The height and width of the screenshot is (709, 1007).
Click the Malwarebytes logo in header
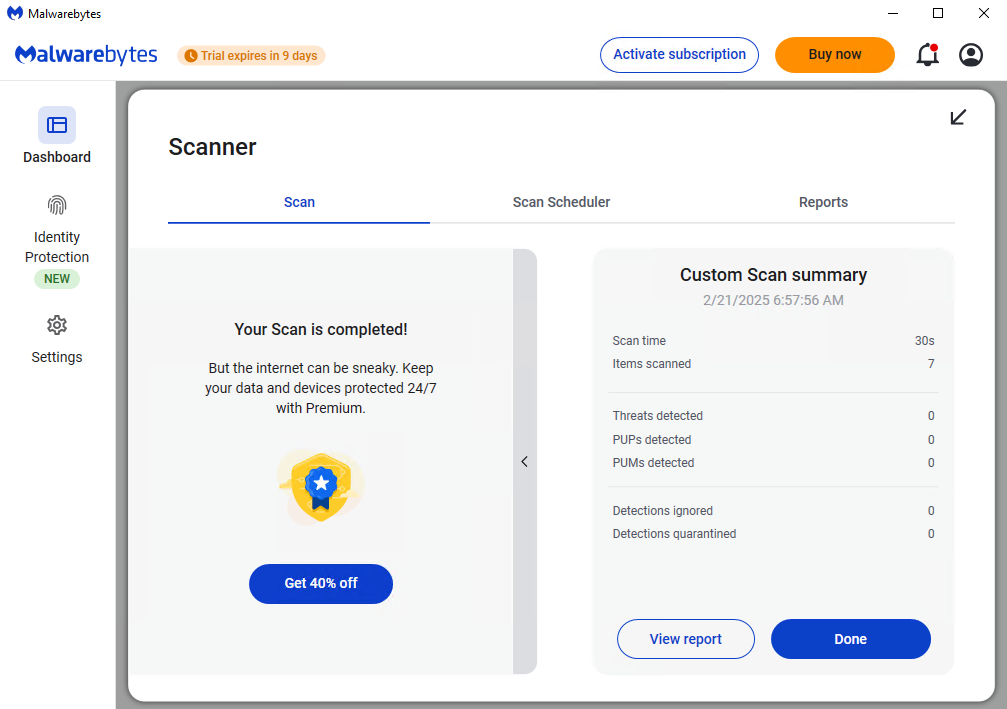86,55
